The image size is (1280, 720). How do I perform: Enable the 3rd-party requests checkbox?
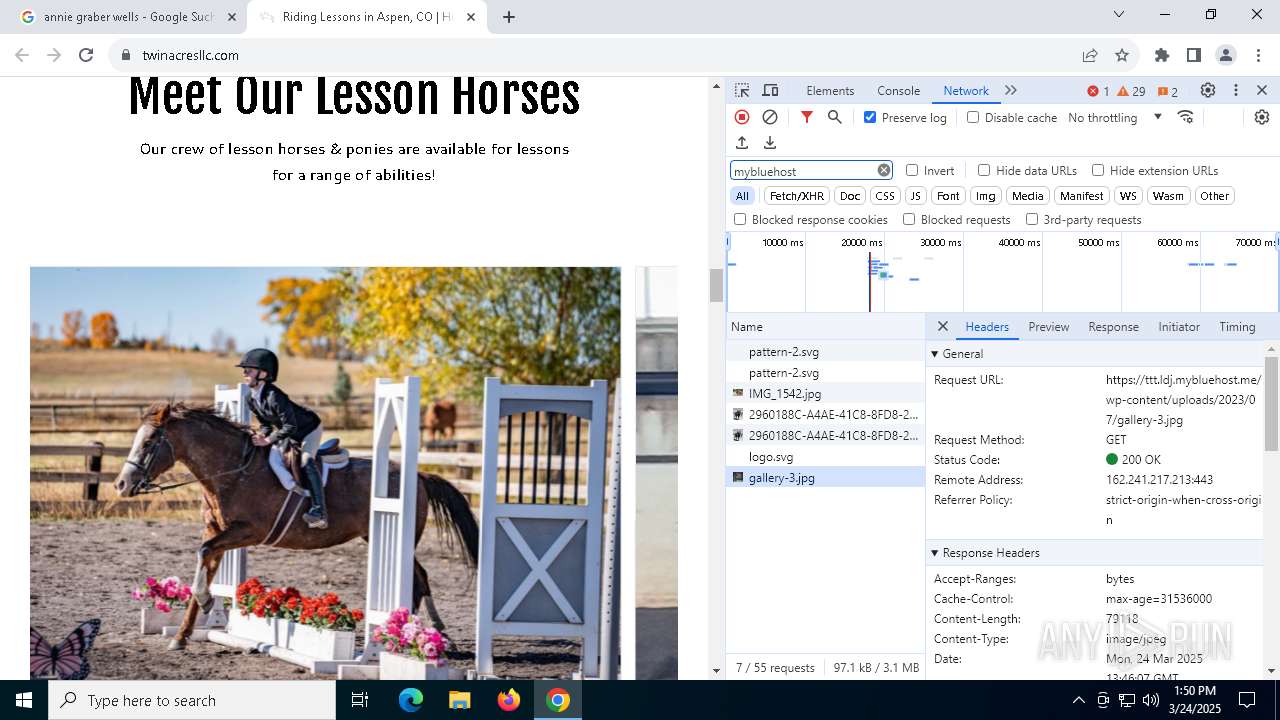1032,219
